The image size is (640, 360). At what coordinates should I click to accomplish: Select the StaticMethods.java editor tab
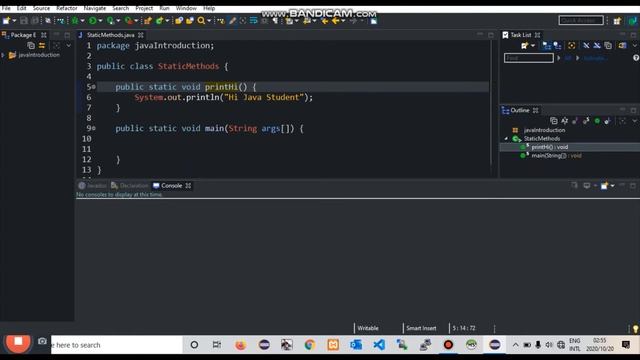110,35
